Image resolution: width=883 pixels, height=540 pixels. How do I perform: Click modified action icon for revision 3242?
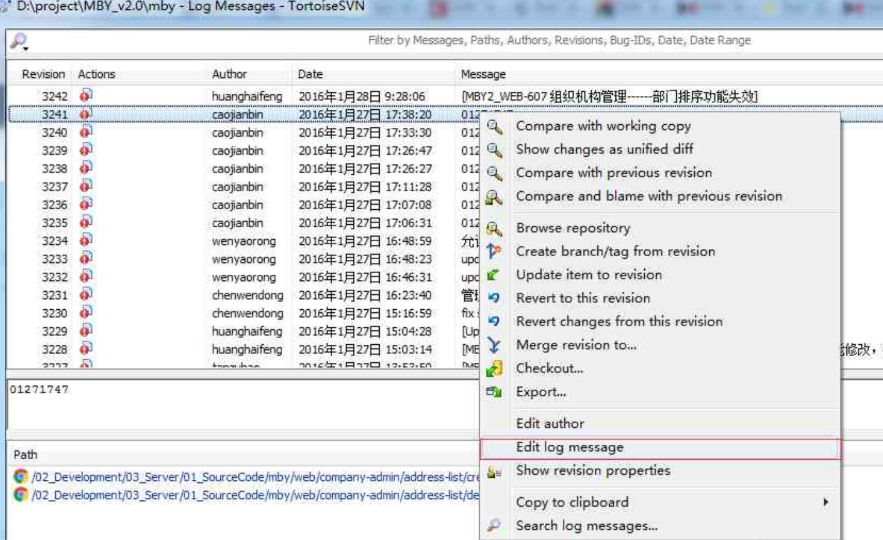click(x=86, y=95)
